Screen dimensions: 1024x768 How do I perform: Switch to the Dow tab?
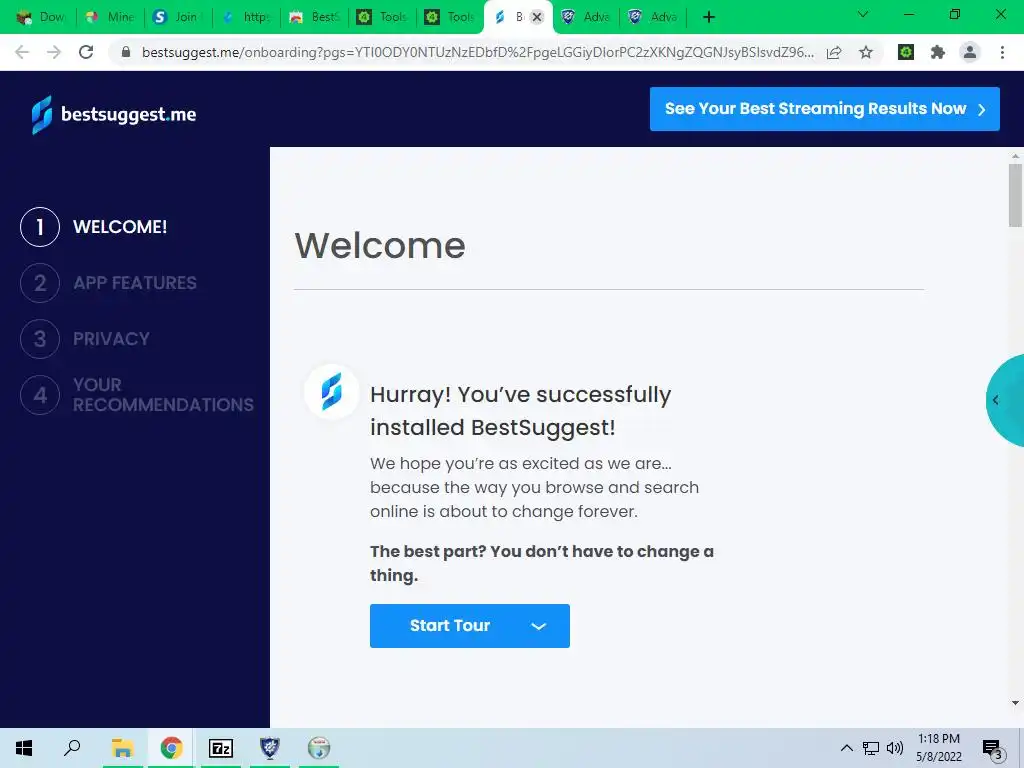[x=41, y=17]
